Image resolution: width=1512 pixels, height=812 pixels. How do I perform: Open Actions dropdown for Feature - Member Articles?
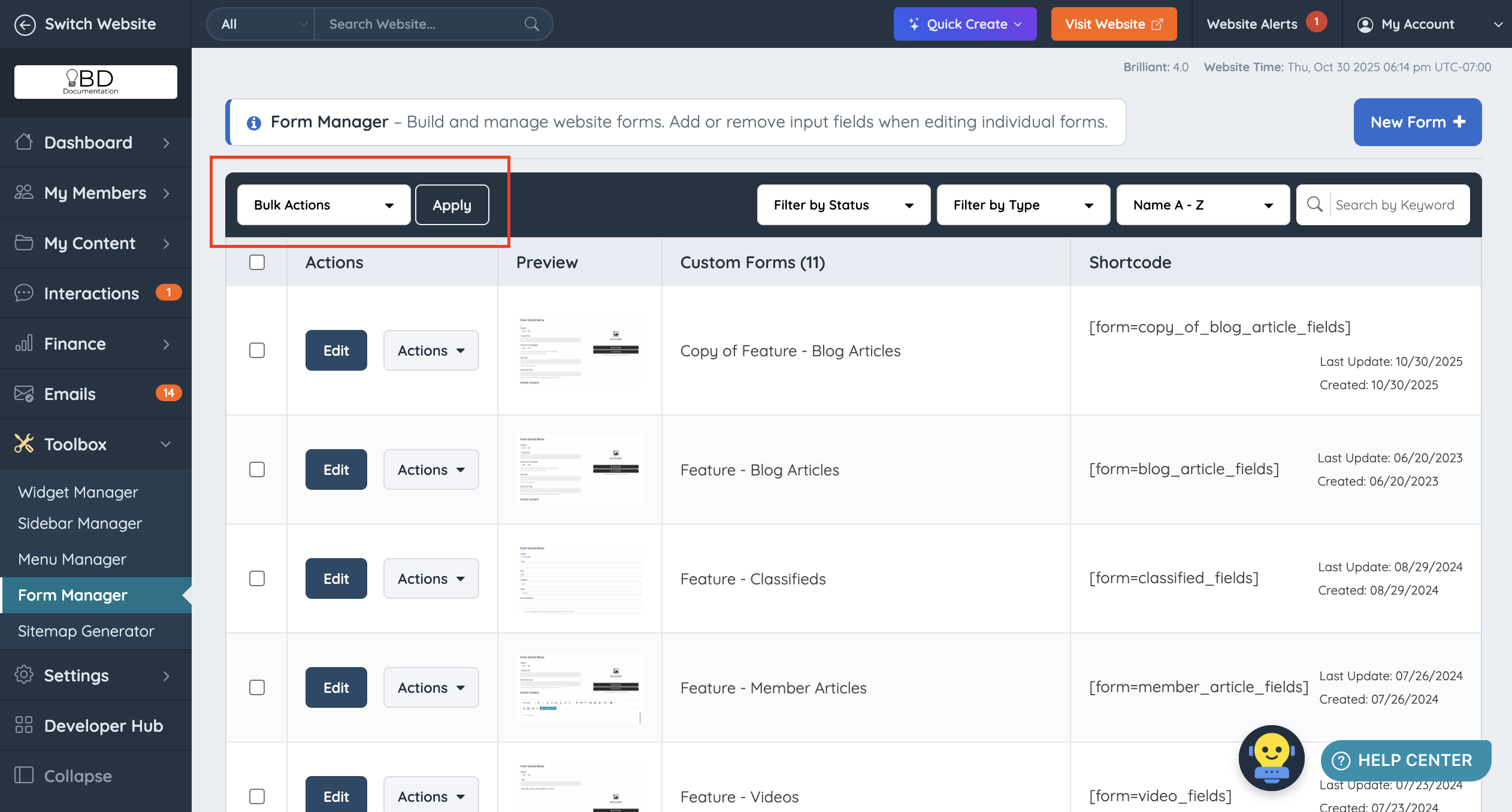pyautogui.click(x=431, y=687)
